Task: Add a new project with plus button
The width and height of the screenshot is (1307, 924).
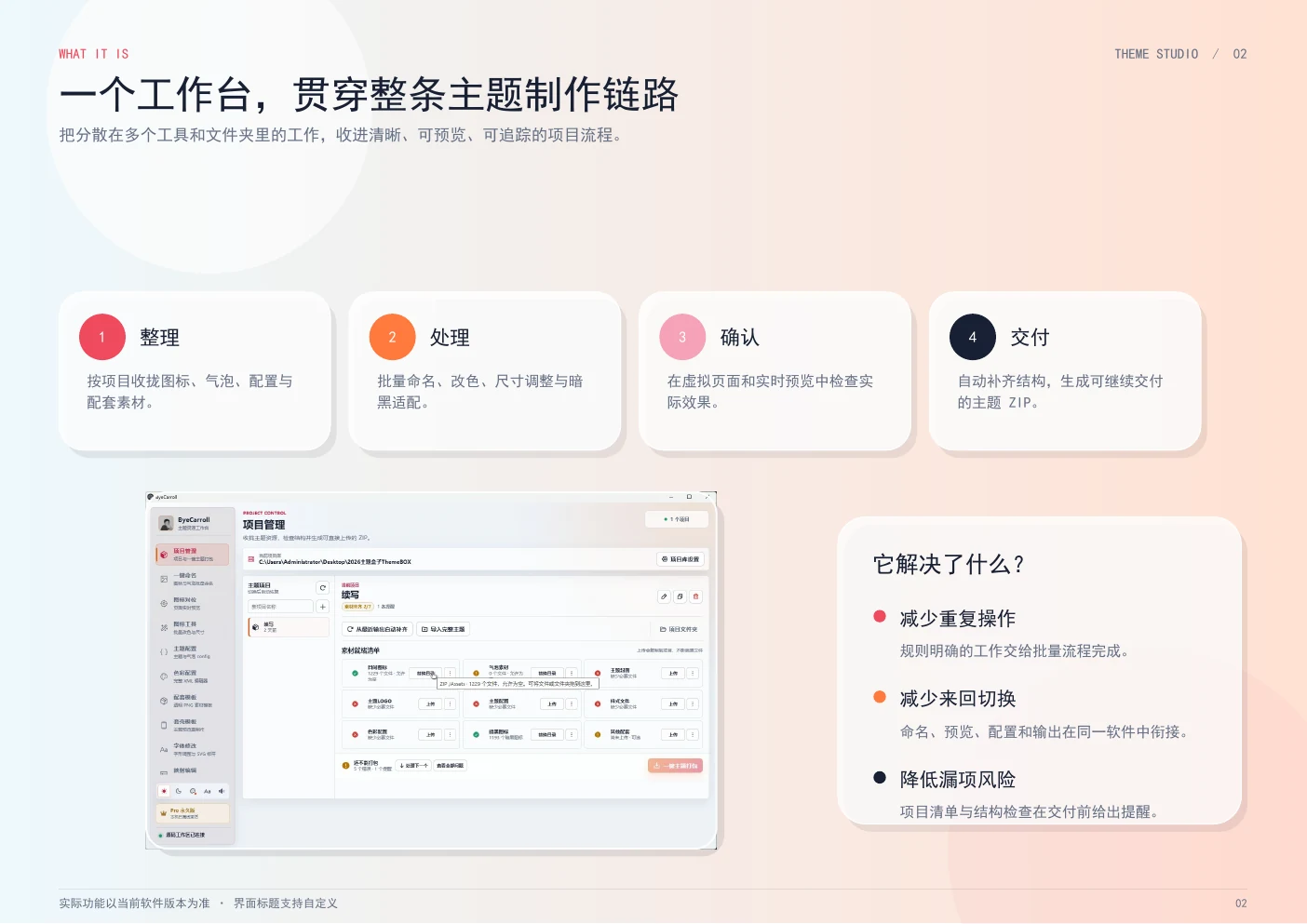Action: tap(323, 607)
